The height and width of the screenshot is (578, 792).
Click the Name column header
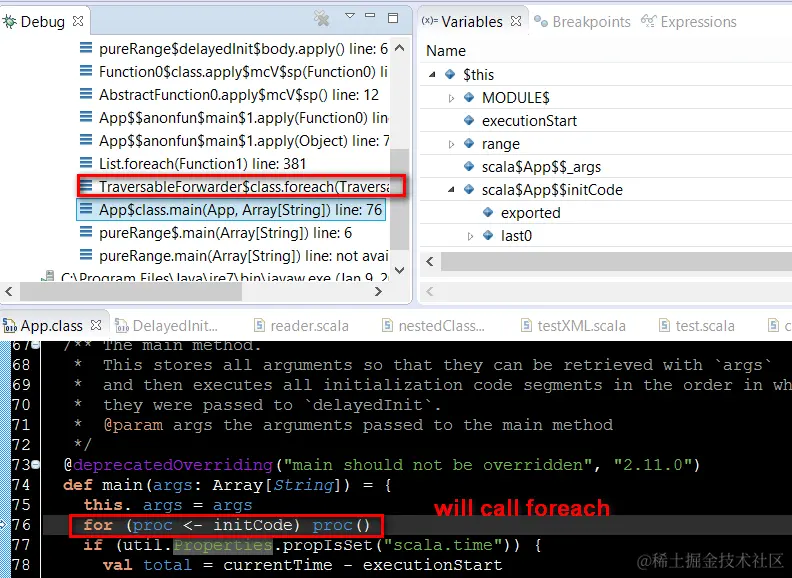coord(446,51)
